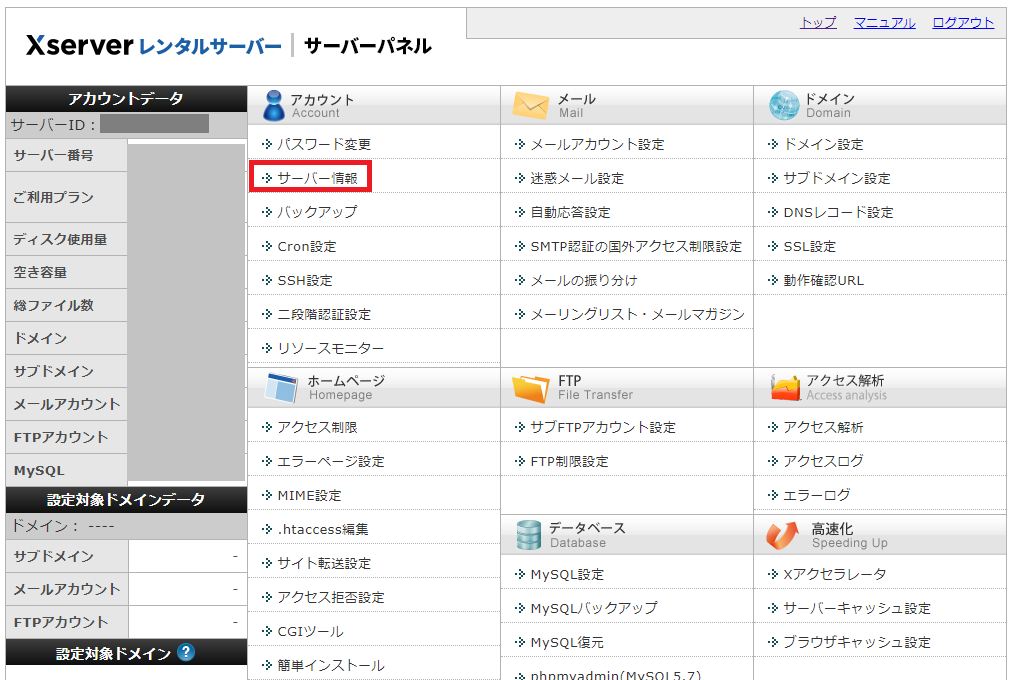Image resolution: width=1018 pixels, height=680 pixels.
Task: Open アクセス拒否設定
Action: point(330,598)
